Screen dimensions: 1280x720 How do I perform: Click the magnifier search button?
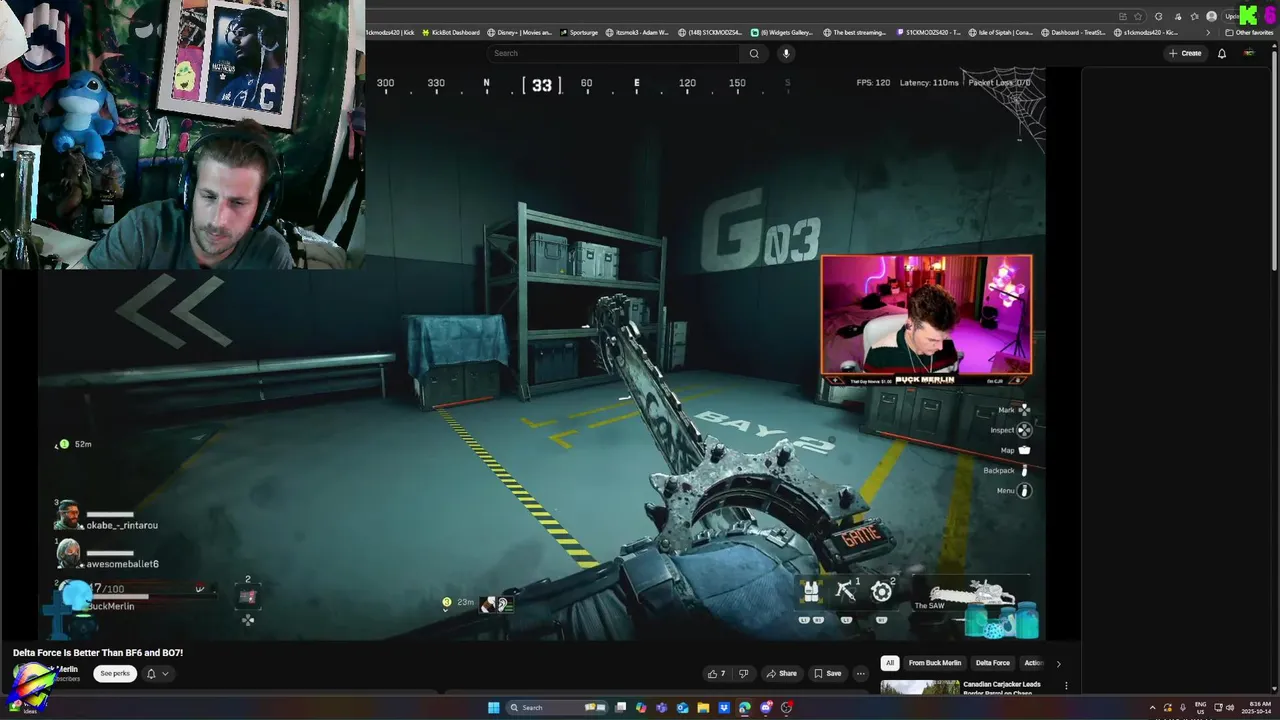(754, 53)
